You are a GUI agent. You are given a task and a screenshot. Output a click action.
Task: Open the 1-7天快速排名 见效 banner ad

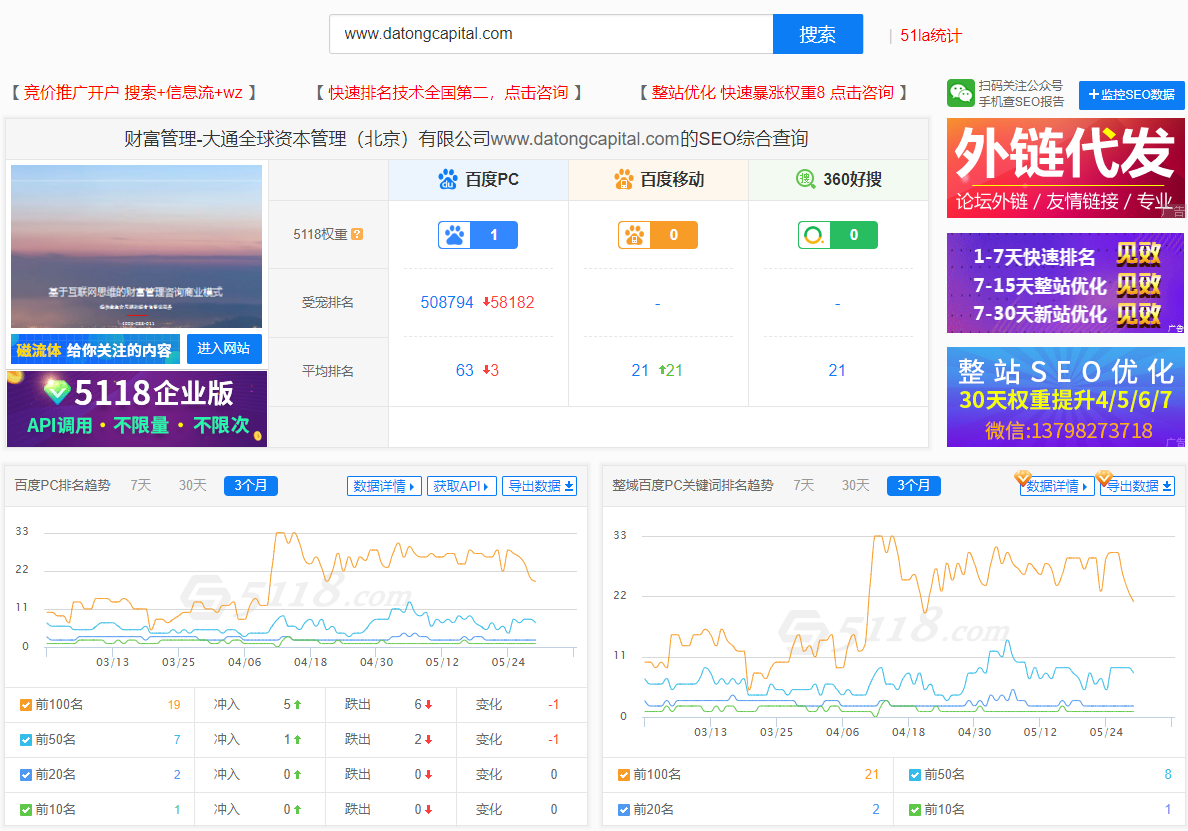1065,283
